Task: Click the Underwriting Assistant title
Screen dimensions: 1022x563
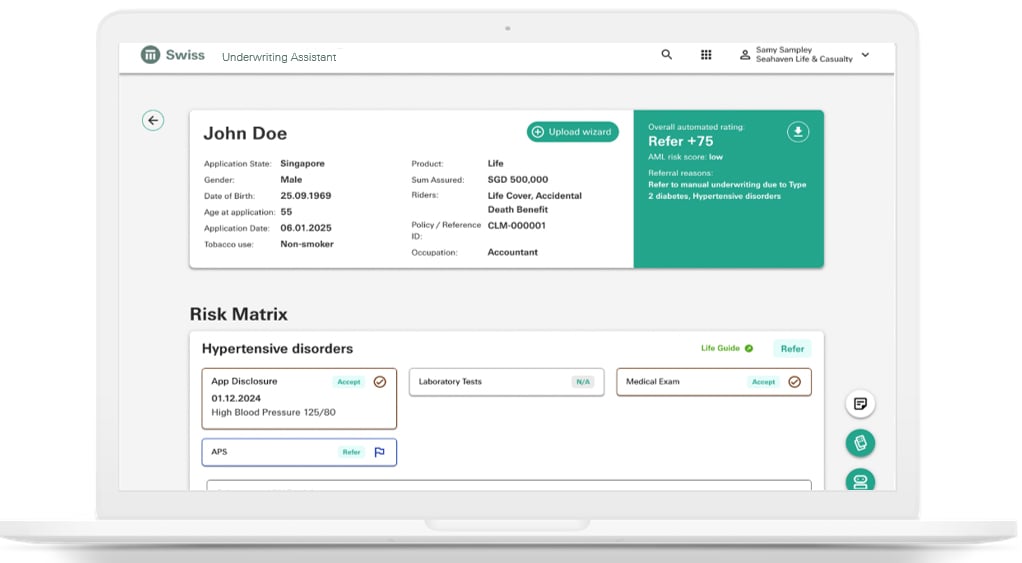Action: [x=279, y=57]
